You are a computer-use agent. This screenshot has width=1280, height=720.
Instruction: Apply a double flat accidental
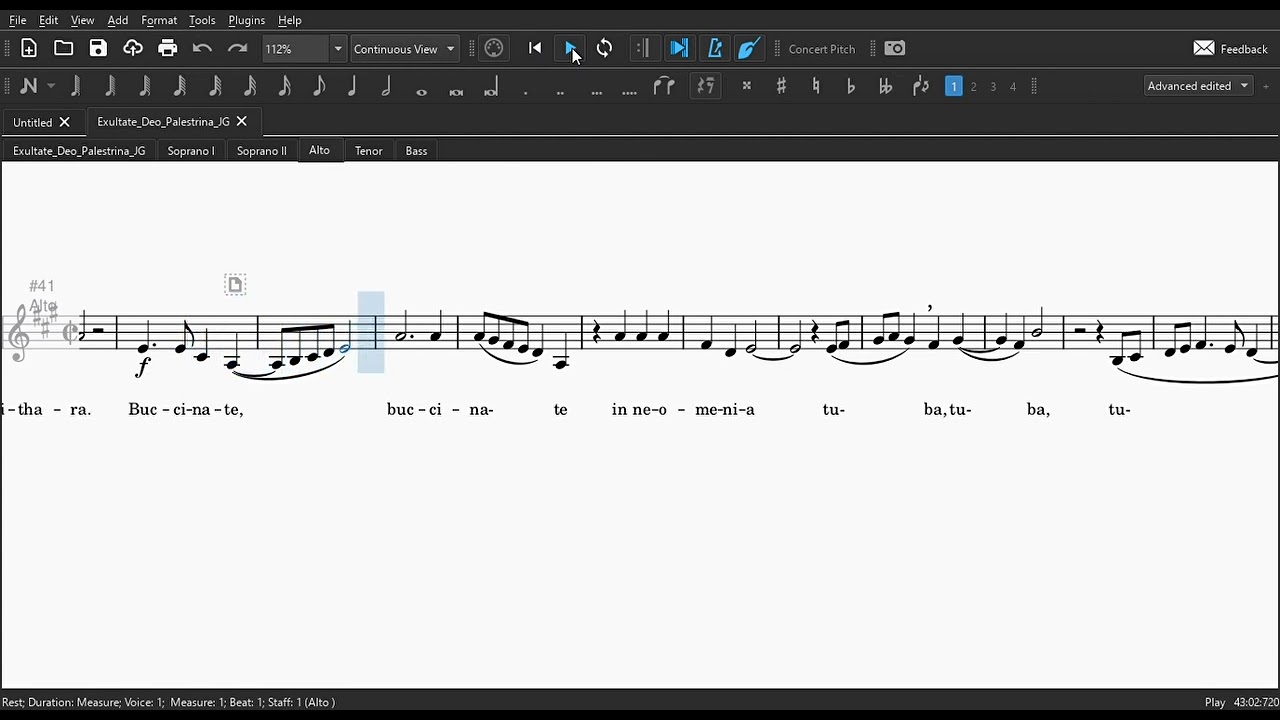[x=885, y=86]
